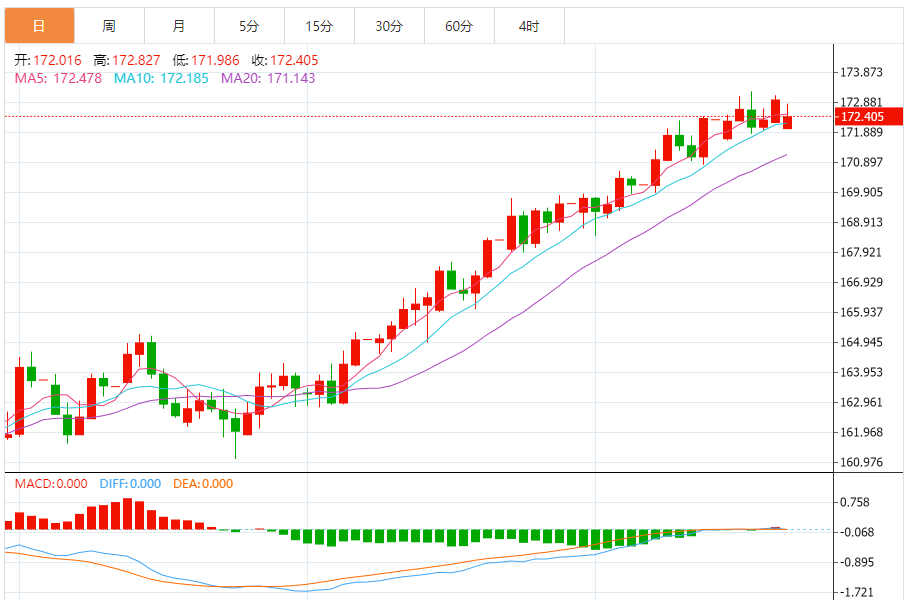Viewport: 909px width, 600px height.
Task: Open the 15分 timeframe tab
Action: point(319,26)
